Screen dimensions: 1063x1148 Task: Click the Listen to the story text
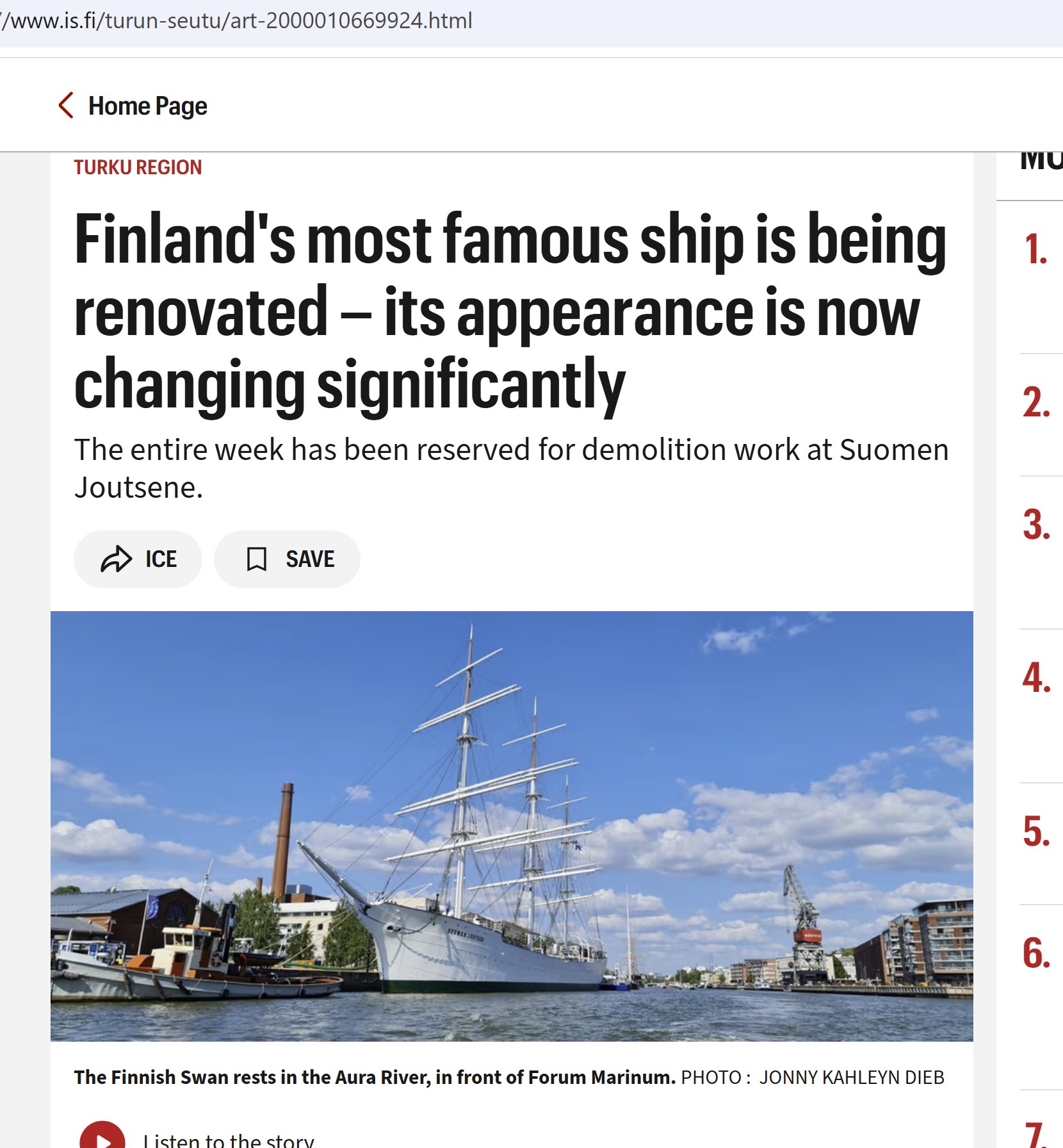click(229, 1140)
